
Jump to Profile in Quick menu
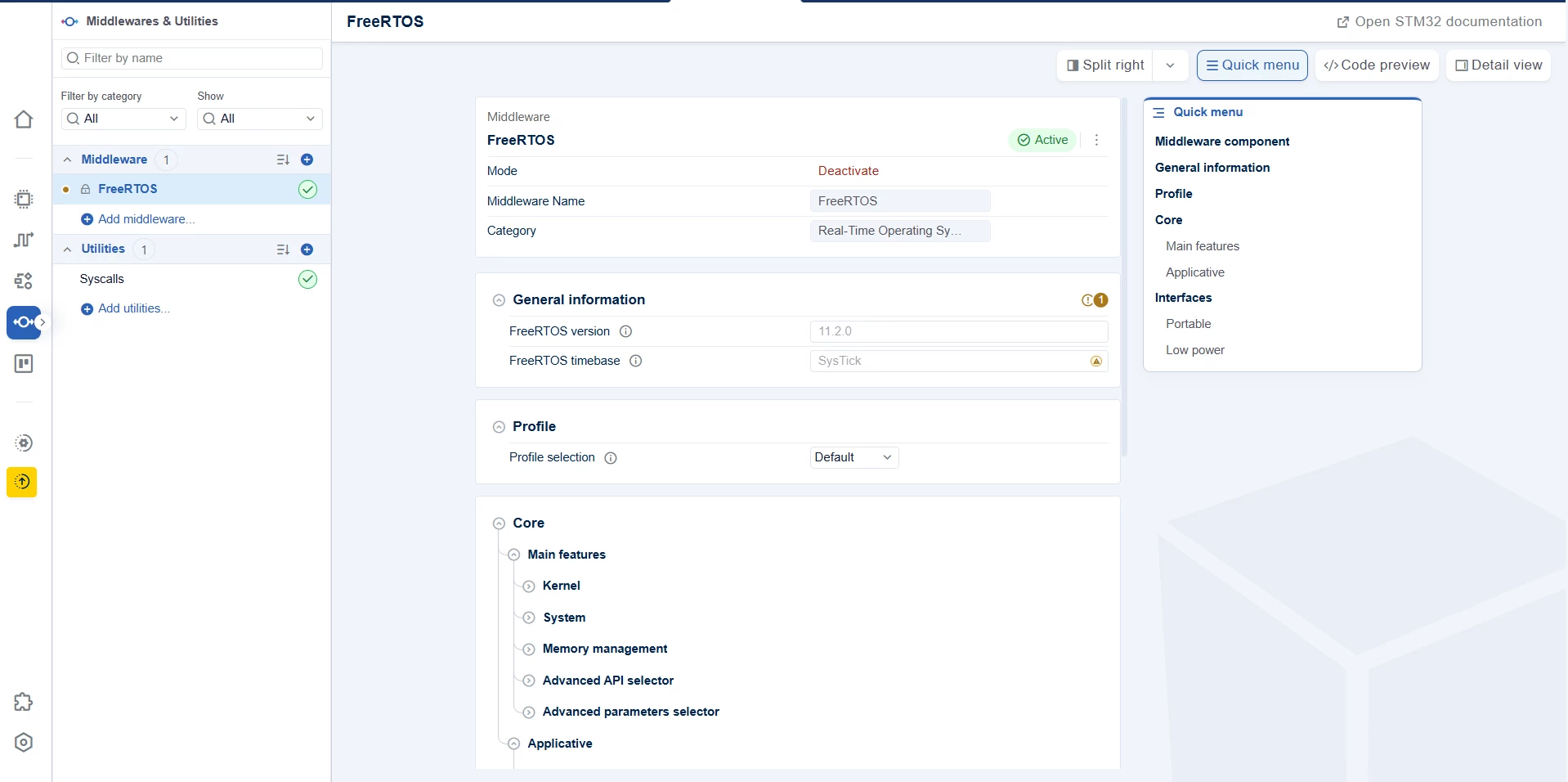(x=1173, y=194)
